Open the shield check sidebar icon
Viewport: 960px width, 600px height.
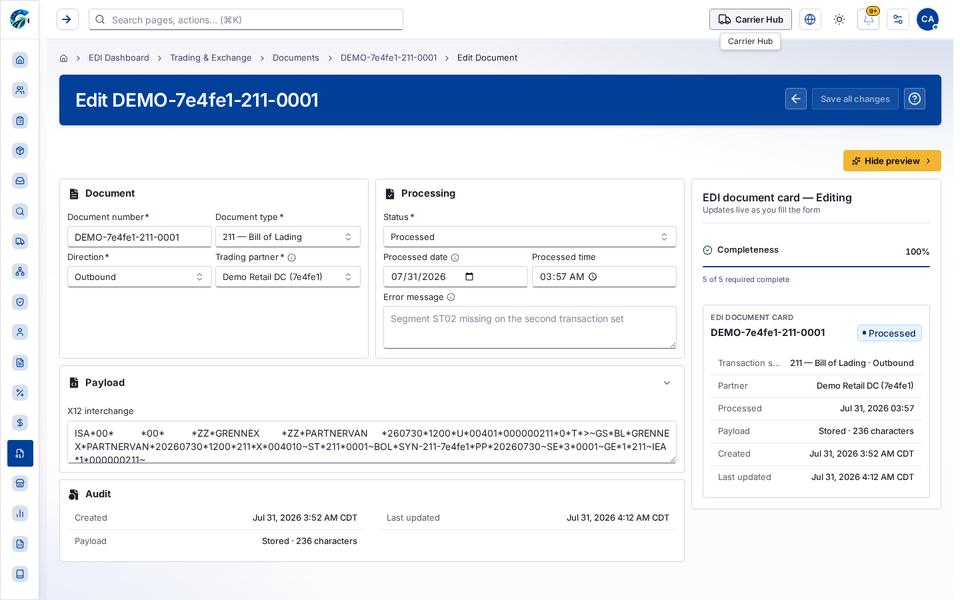coord(20,302)
